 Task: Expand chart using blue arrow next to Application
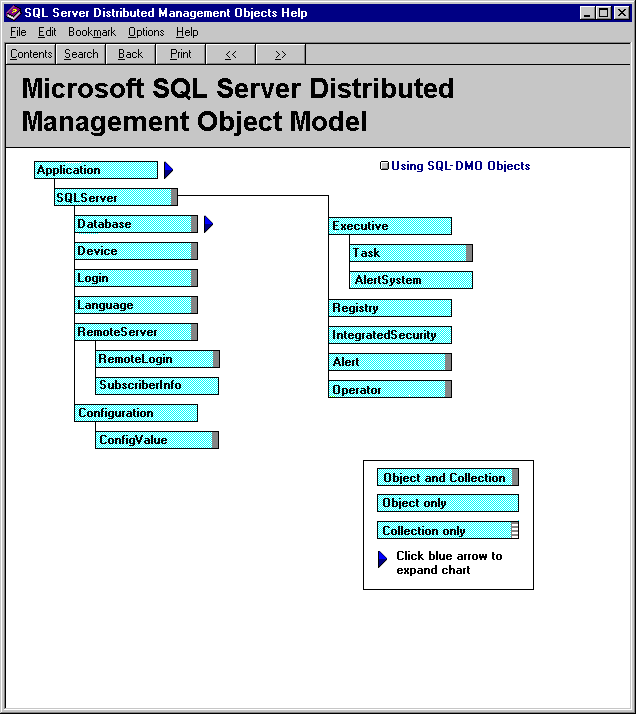pos(169,170)
